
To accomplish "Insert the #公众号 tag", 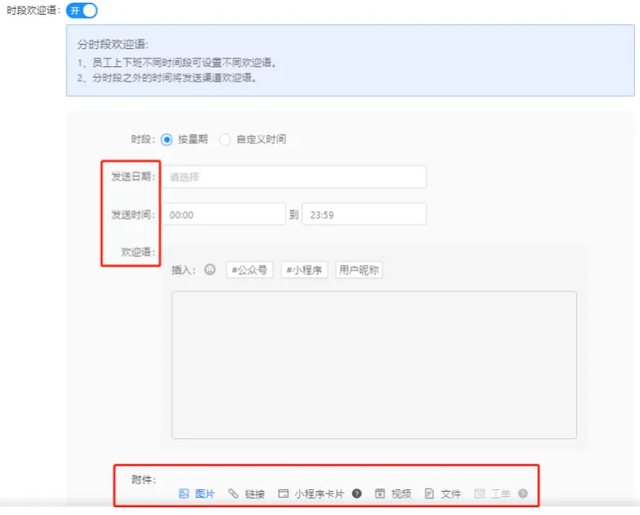I will (x=250, y=270).
